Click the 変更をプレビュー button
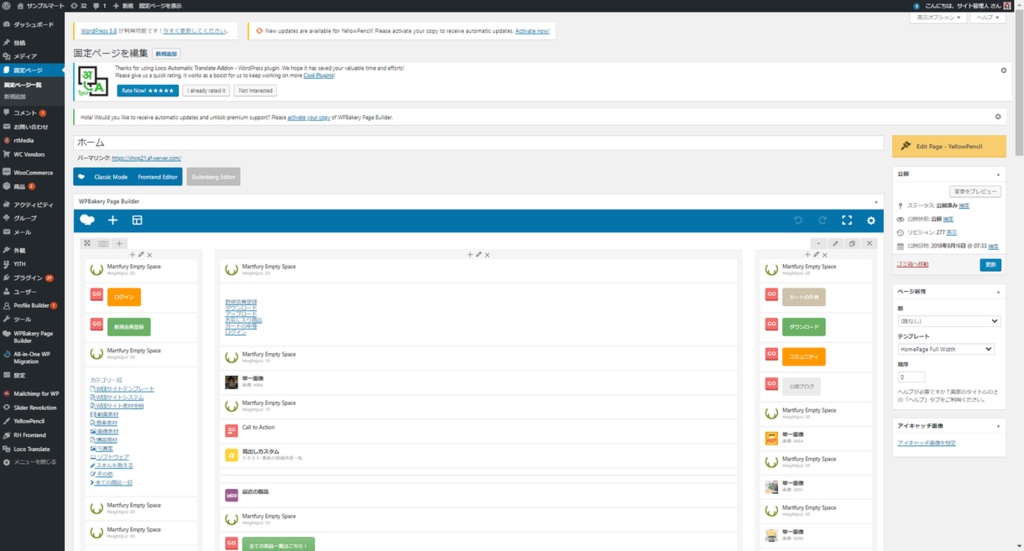 pyautogui.click(x=974, y=192)
